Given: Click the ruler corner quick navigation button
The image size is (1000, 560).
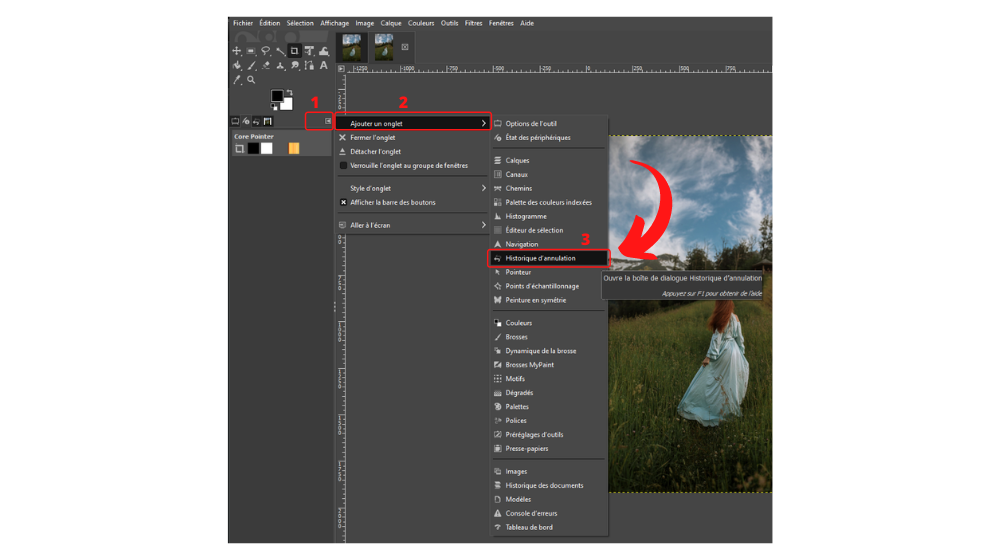Looking at the screenshot, I should click(341, 68).
